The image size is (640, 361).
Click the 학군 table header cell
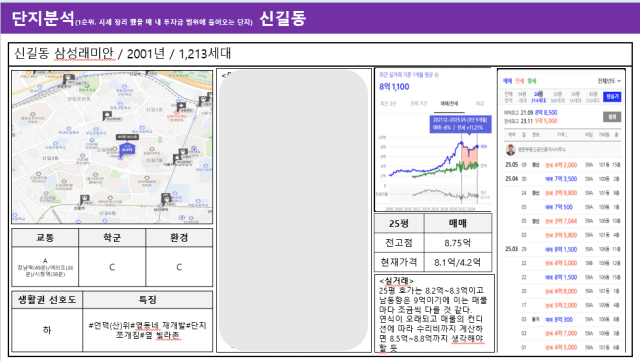[x=112, y=238]
